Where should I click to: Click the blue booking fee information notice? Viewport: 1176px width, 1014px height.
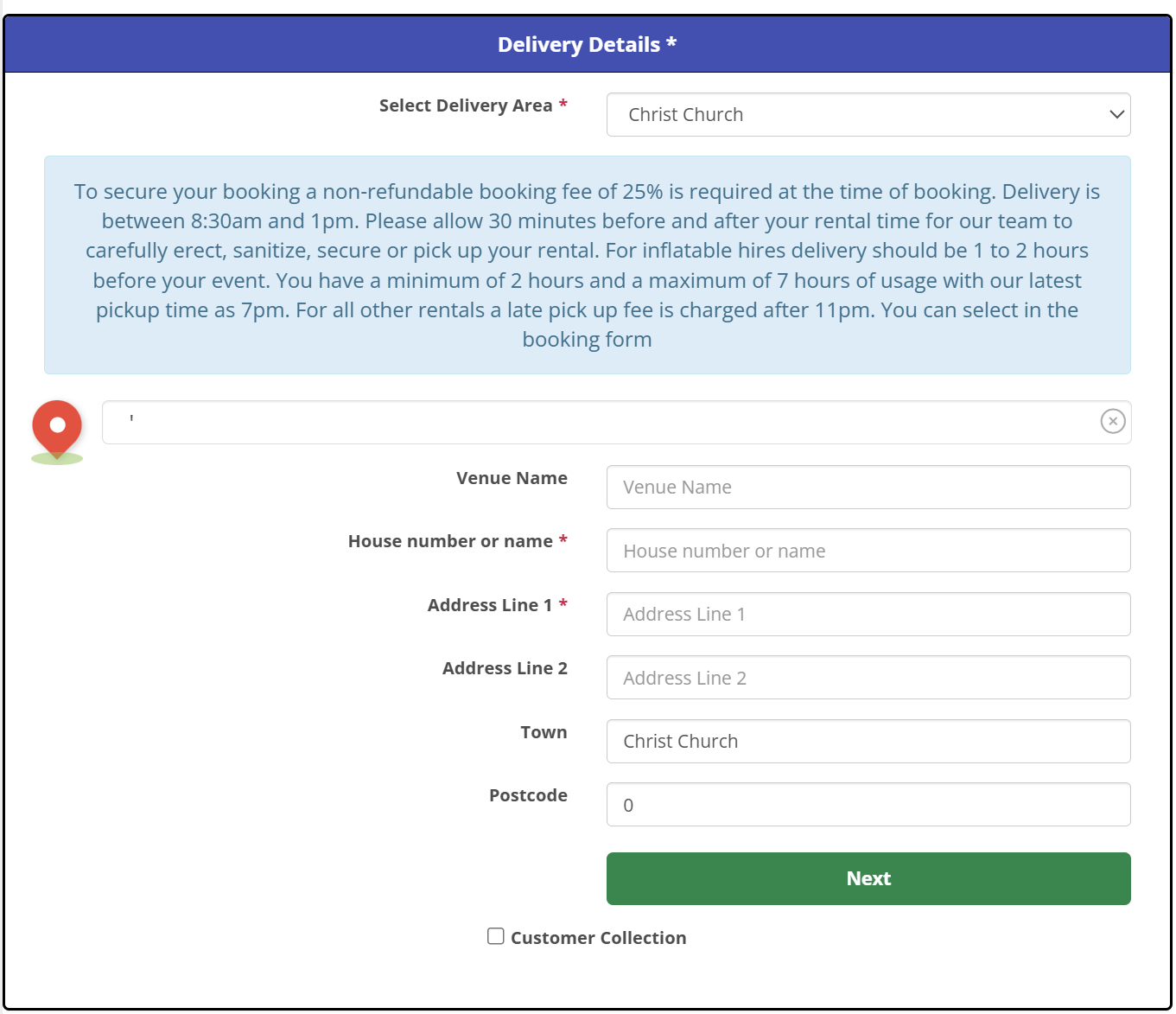[x=588, y=265]
